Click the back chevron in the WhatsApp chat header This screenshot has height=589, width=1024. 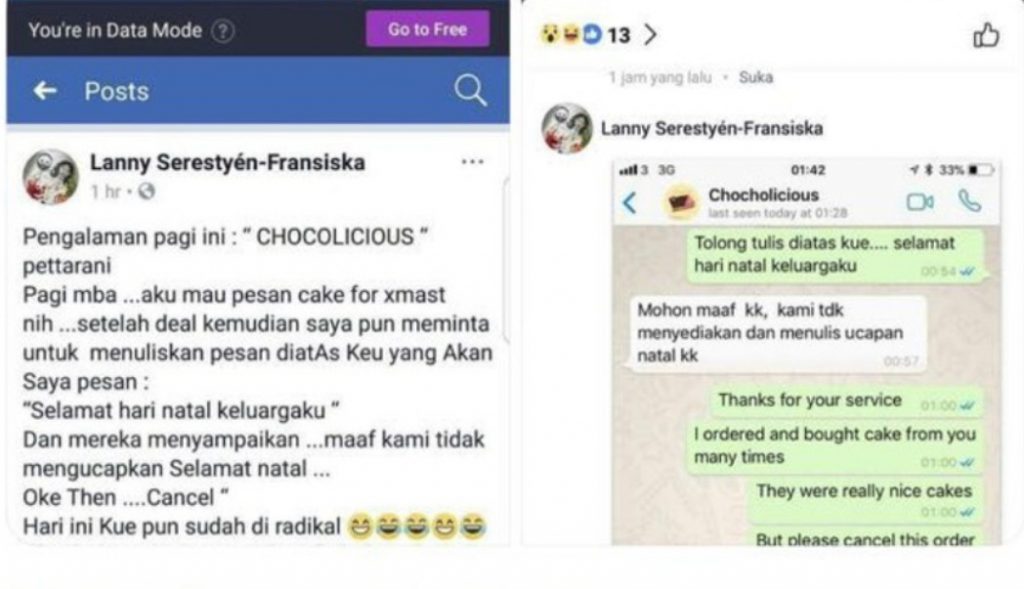[627, 200]
